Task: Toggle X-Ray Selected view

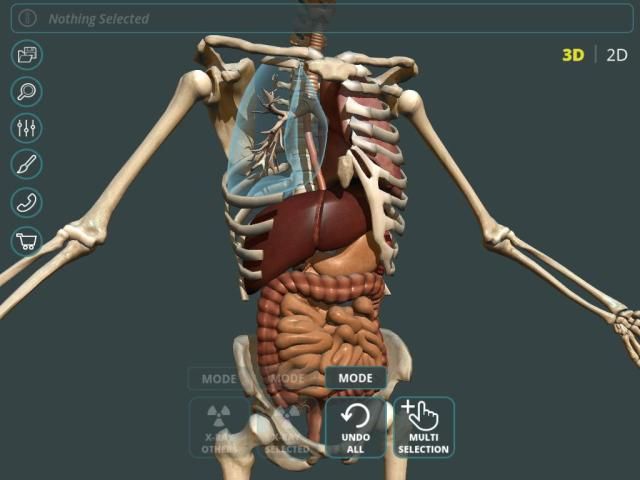Action: [x=287, y=428]
